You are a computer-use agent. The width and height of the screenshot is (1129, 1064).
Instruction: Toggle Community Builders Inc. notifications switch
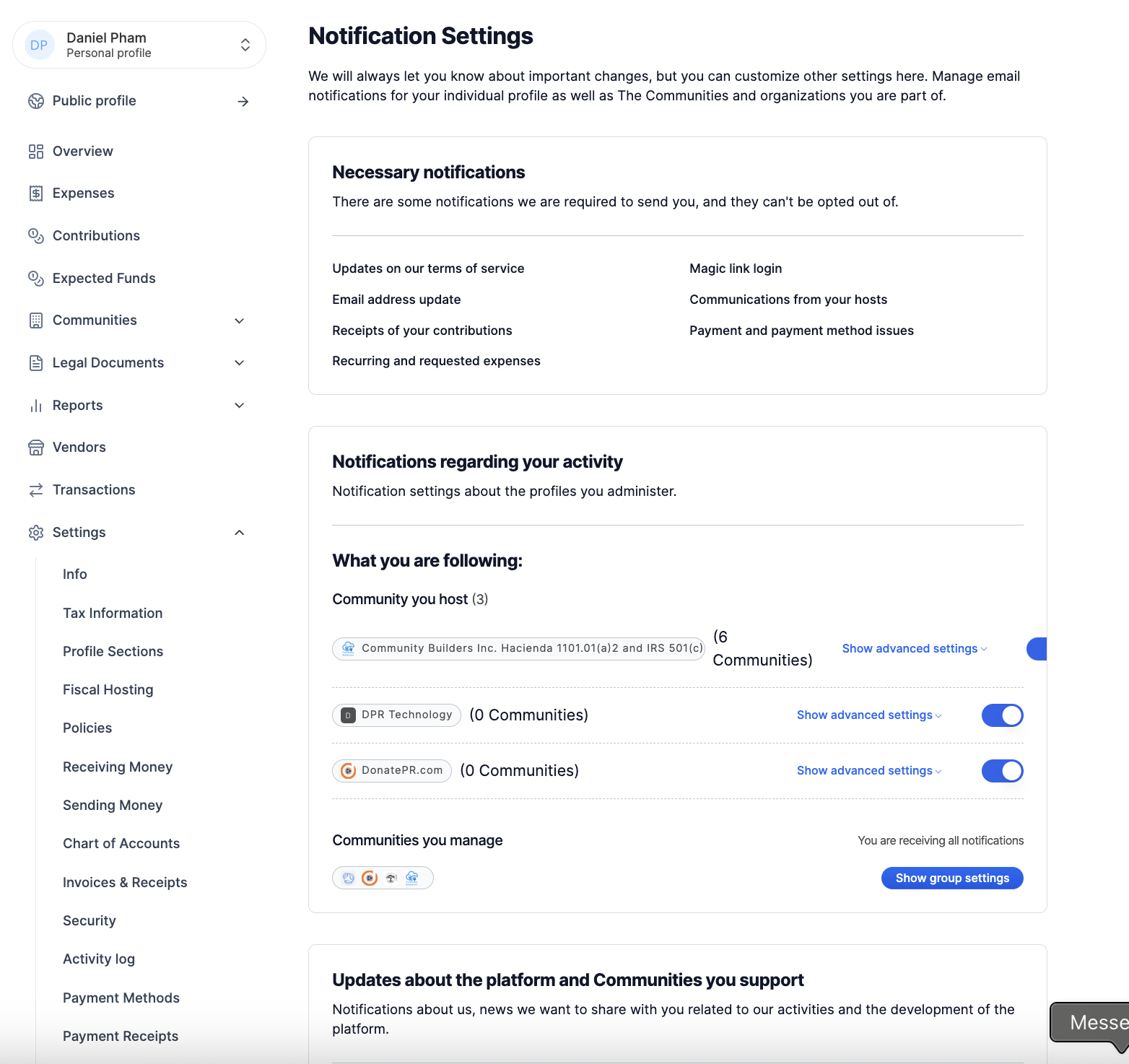point(1037,649)
